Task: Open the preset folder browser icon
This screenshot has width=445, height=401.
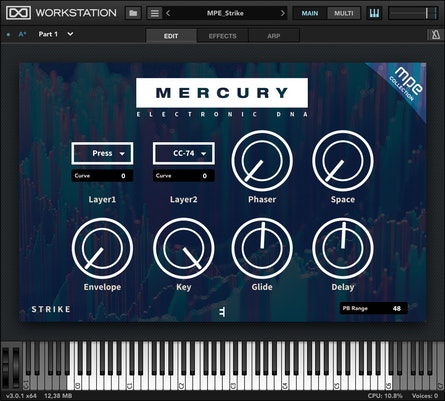Action: (133, 13)
